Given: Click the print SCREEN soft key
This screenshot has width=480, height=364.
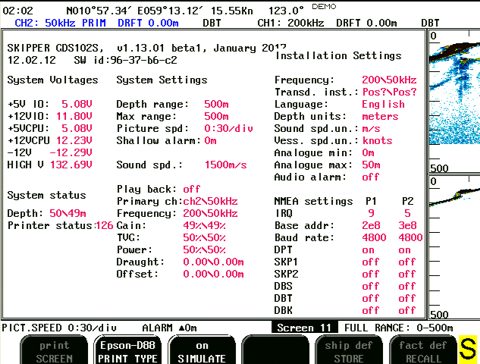Looking at the screenshot, I should point(54,350).
